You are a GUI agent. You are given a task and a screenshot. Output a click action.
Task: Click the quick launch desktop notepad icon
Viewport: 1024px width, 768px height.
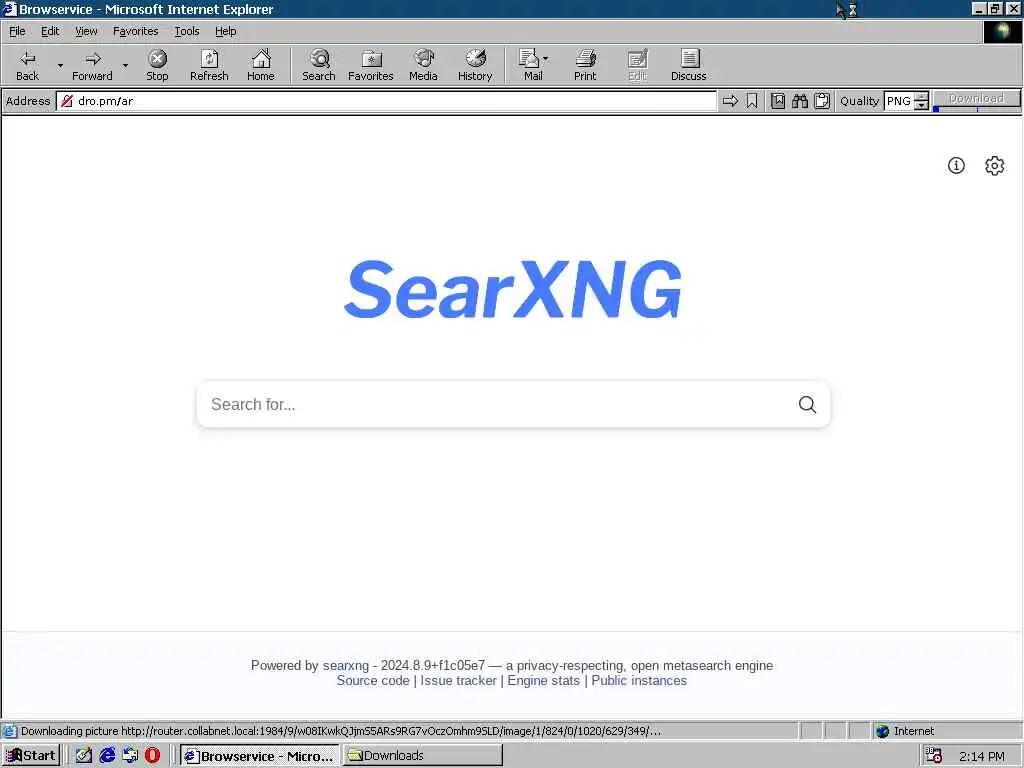(x=84, y=756)
